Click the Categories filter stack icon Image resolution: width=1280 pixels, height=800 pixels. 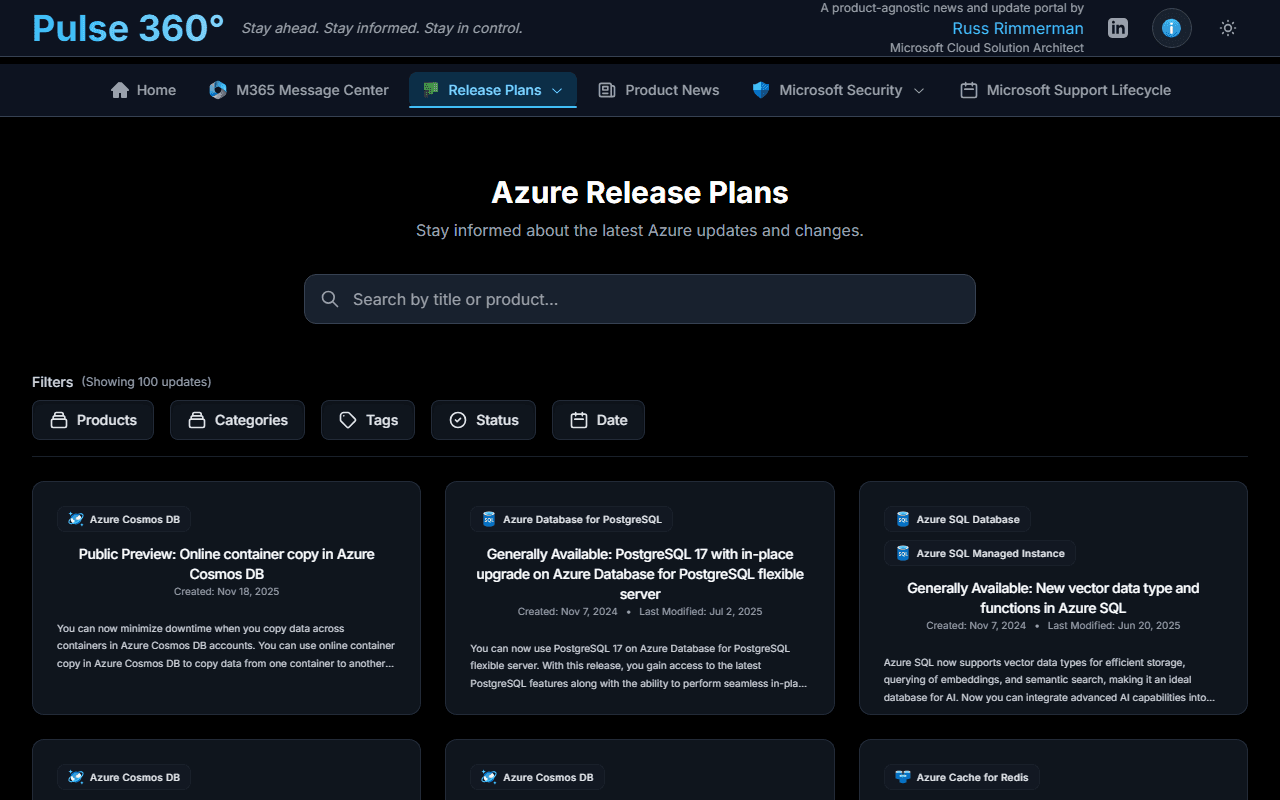[197, 420]
